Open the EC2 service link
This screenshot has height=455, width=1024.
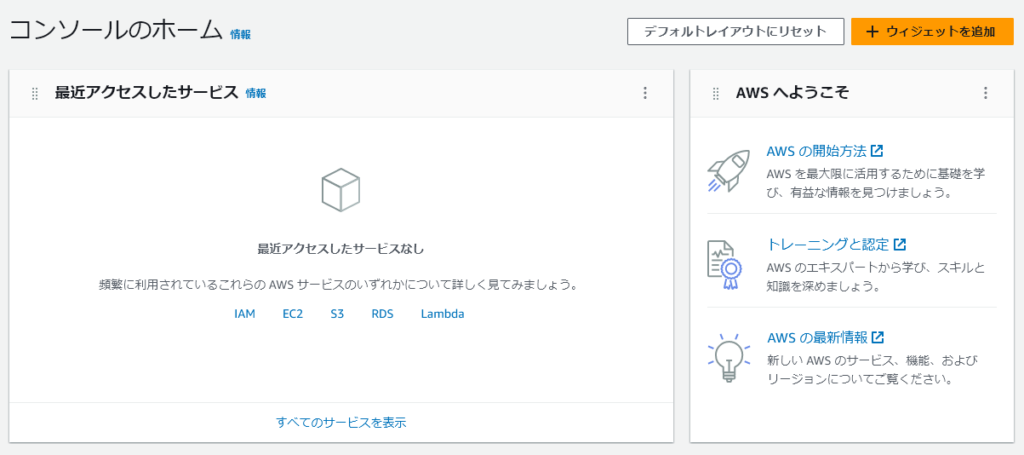[293, 314]
